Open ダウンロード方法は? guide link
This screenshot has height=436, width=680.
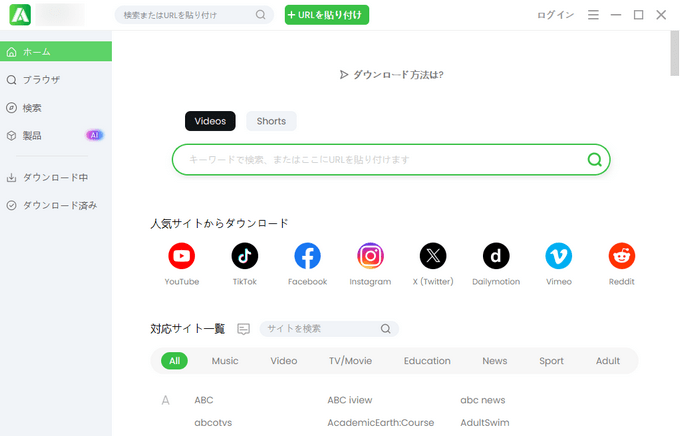[391, 75]
